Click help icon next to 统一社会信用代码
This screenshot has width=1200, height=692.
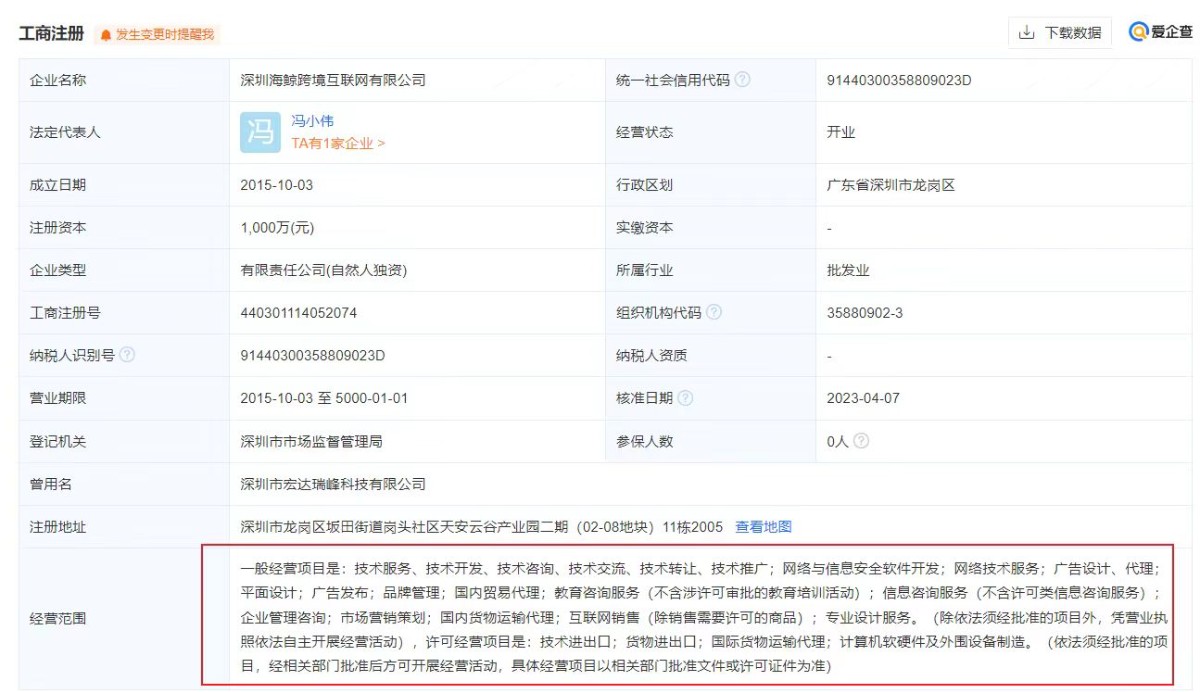(742, 80)
